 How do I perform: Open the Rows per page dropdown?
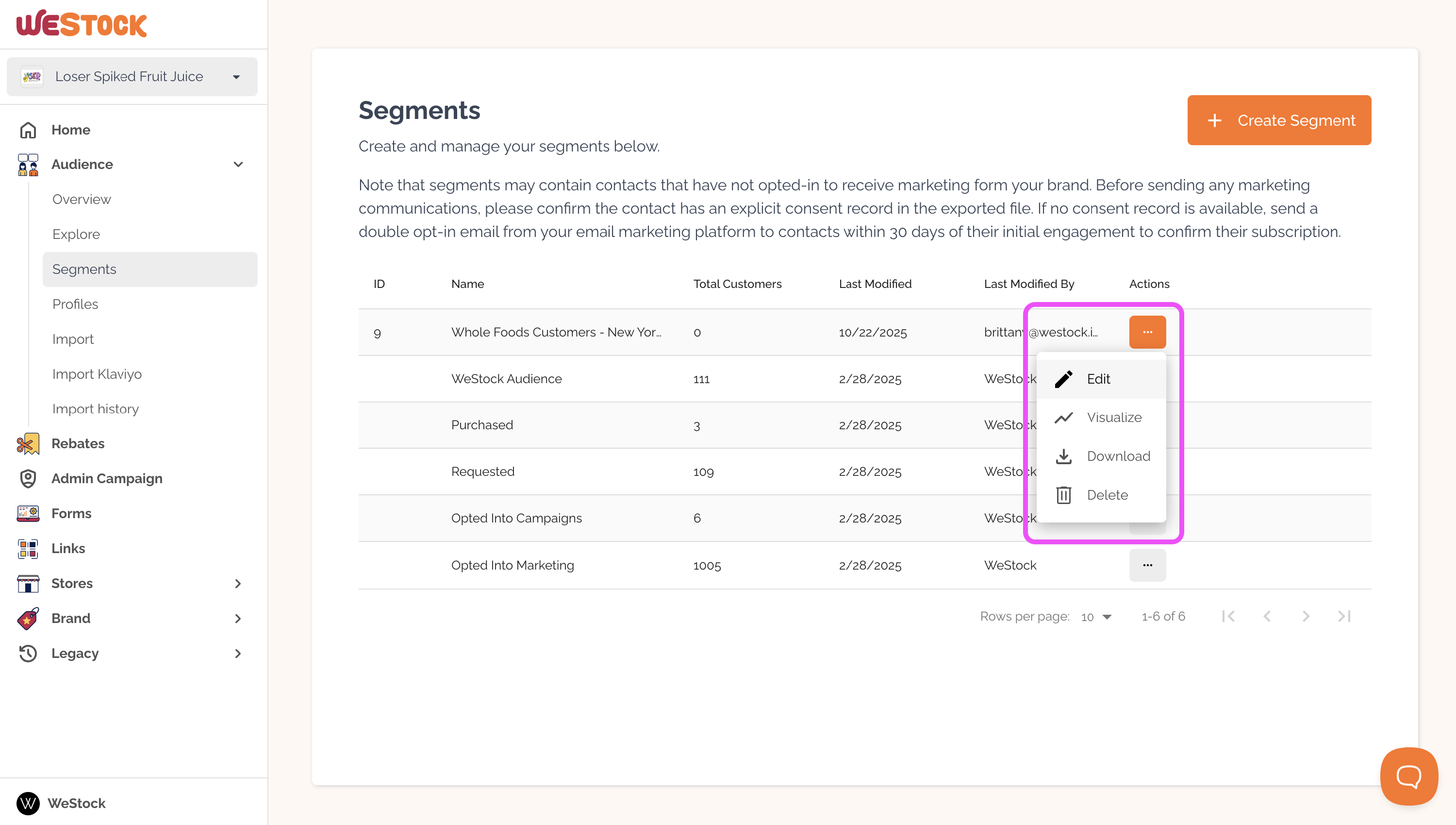tap(1096, 617)
